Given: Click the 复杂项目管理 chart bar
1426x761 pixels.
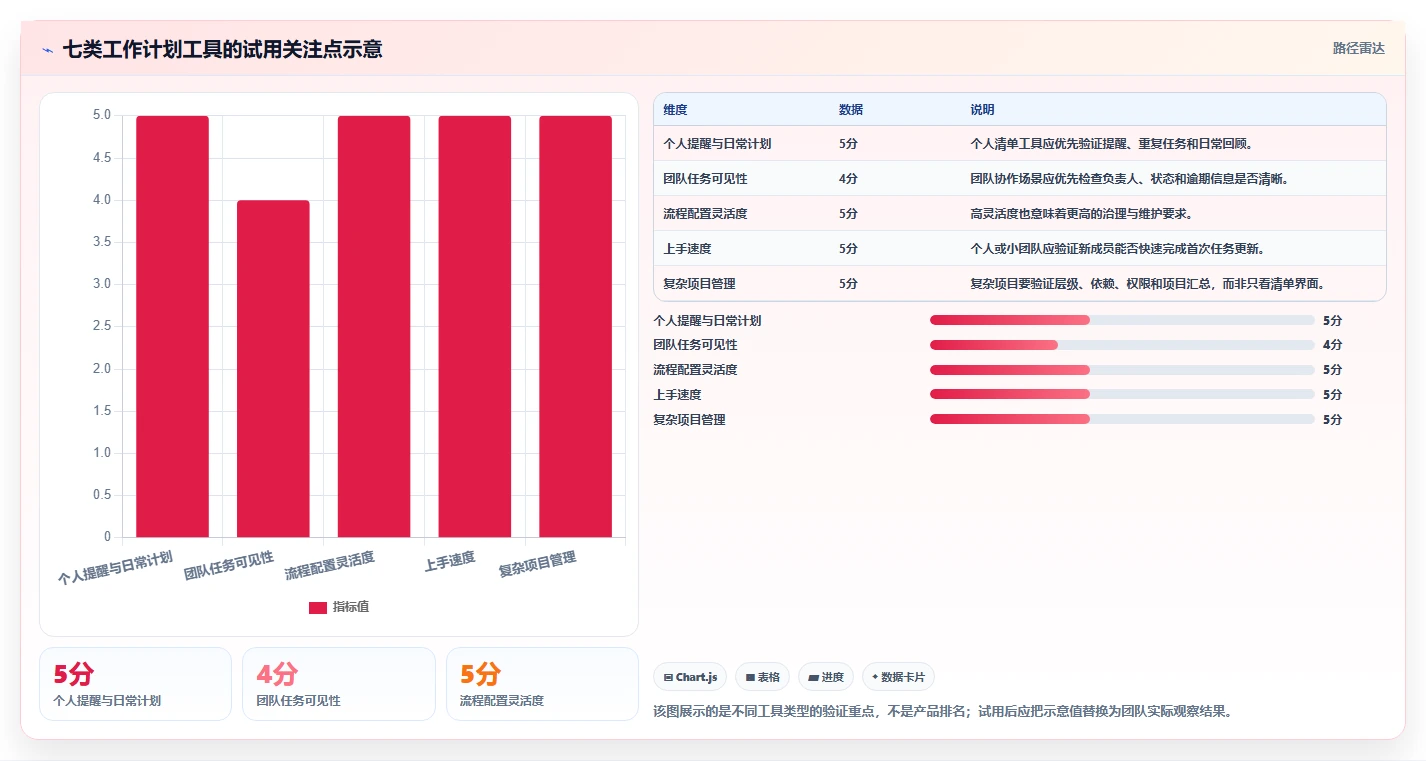Looking at the screenshot, I should click(575, 327).
